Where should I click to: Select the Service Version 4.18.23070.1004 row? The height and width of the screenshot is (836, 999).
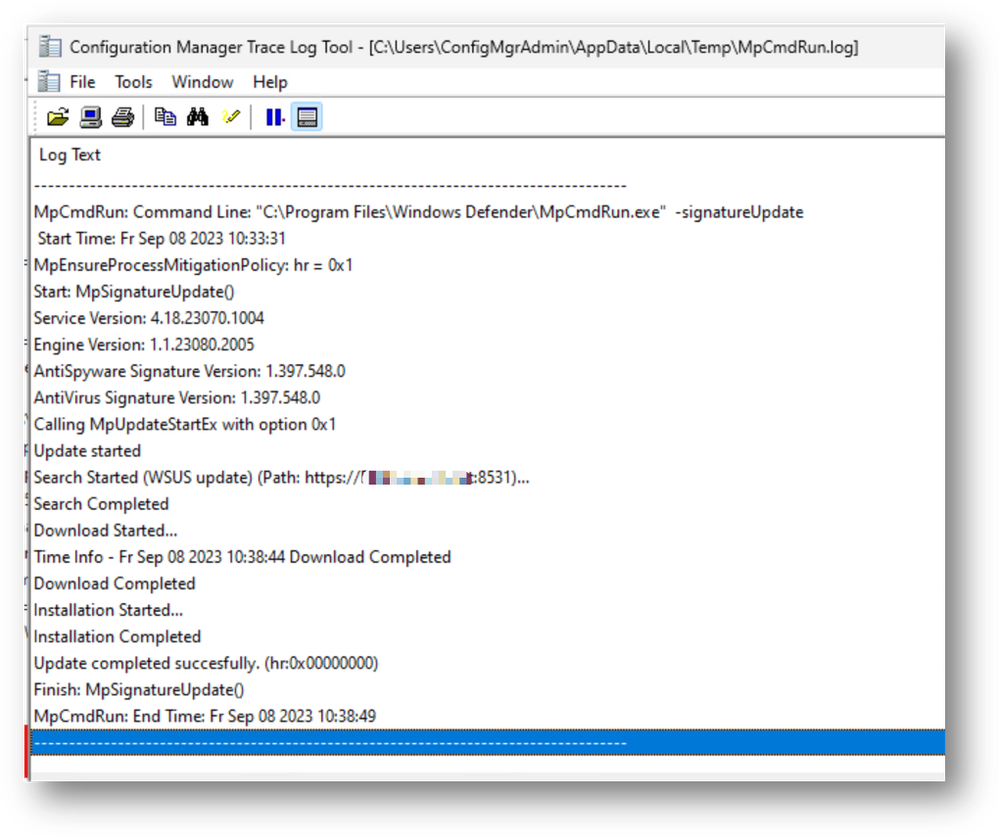point(487,319)
